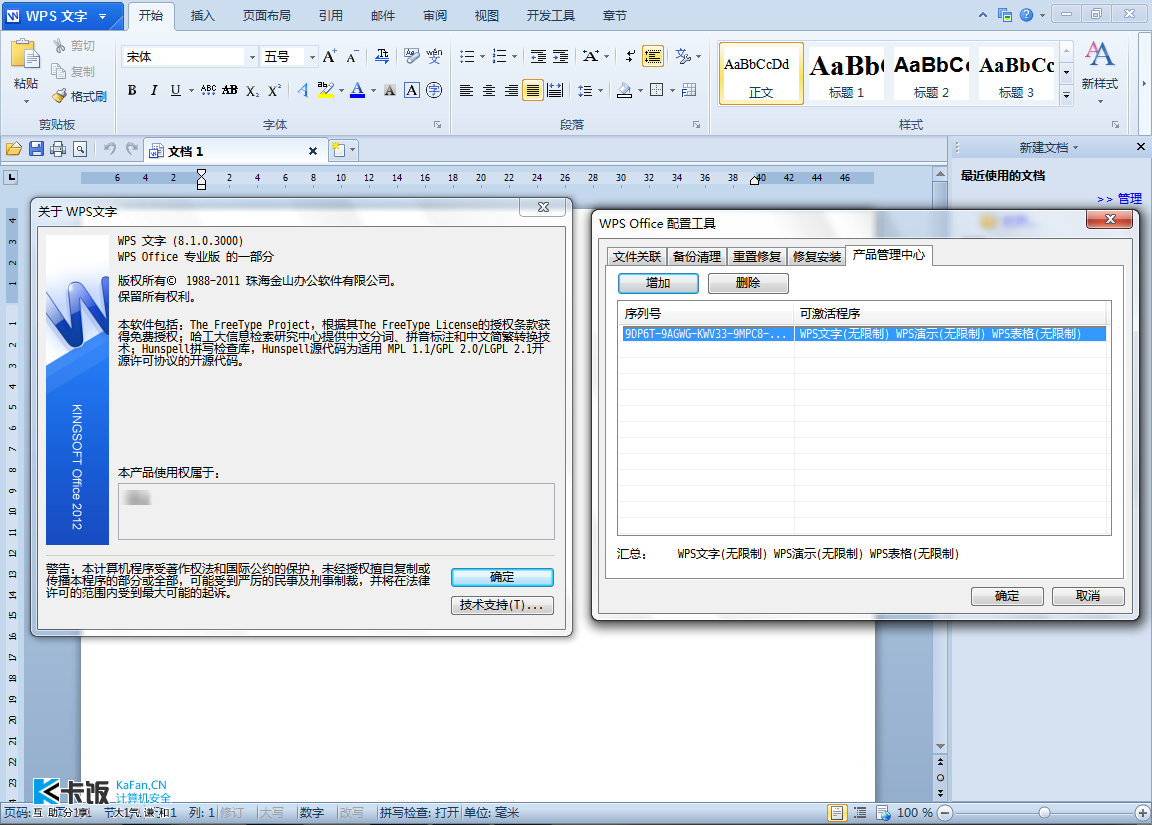Select the serial number row 9DP6T-9AGWG

pos(862,334)
